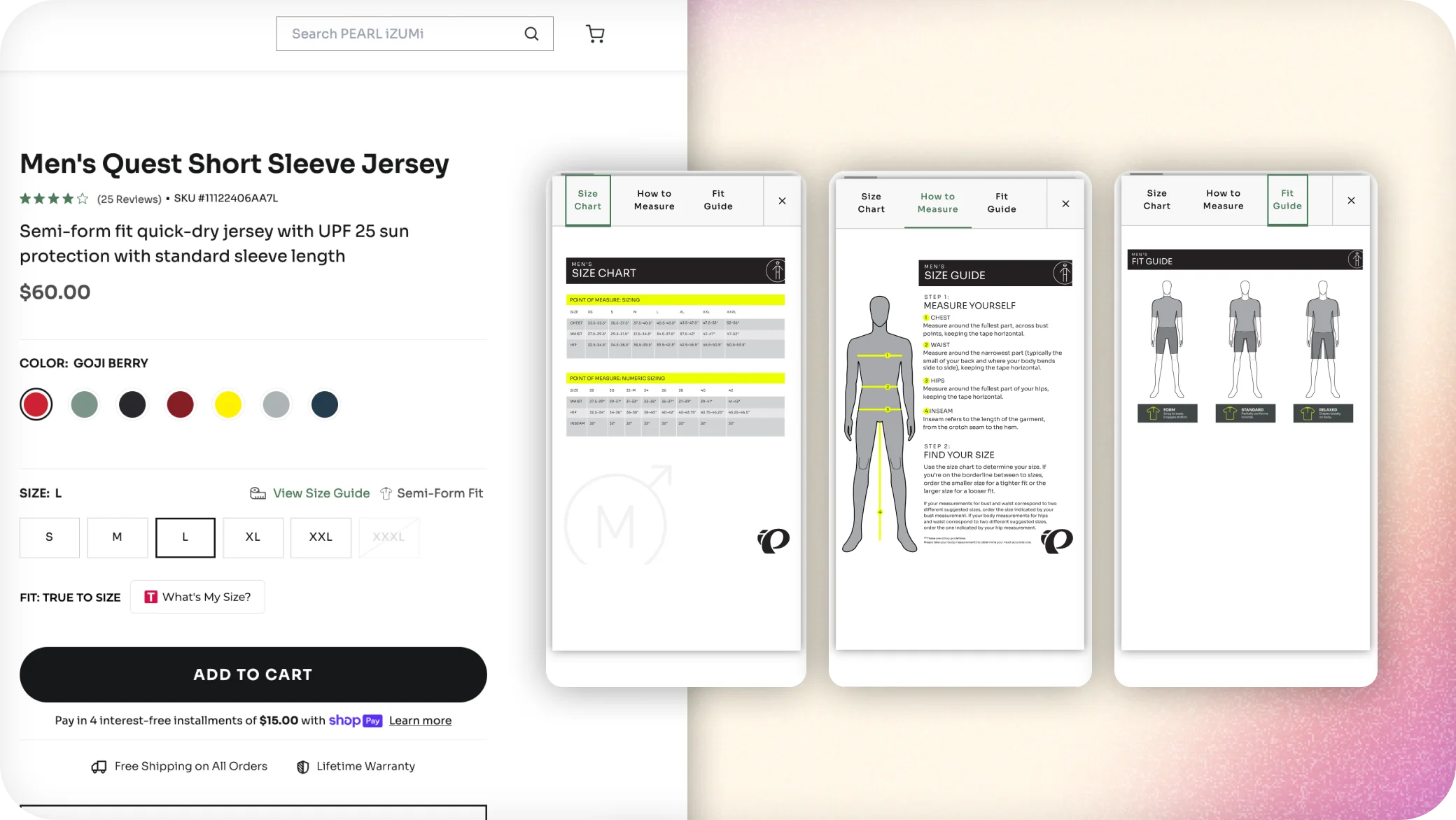Select size M
Screen dimensions: 1456x820
tap(117, 537)
